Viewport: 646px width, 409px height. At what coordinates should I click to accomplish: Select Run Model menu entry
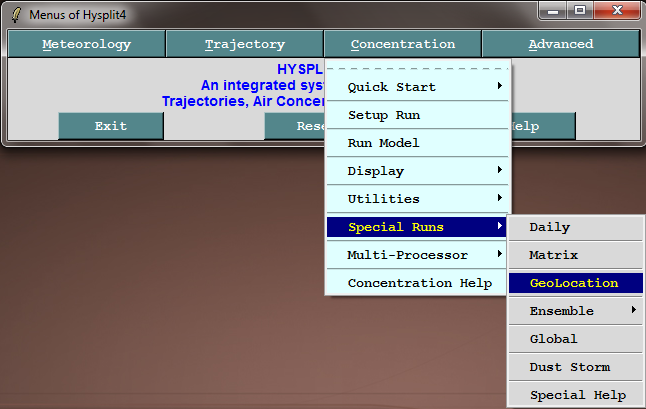point(417,143)
